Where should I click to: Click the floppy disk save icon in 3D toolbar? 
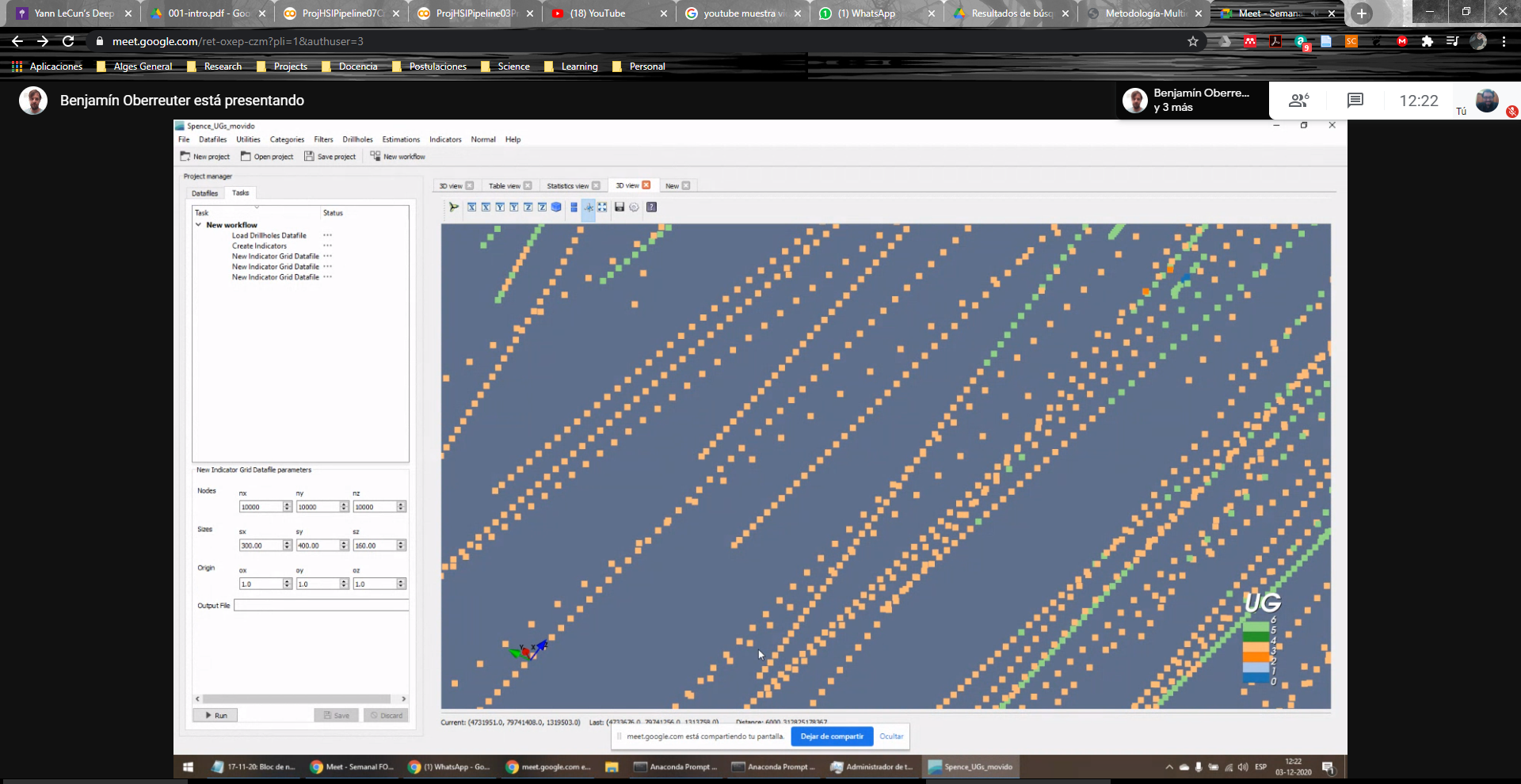coord(619,207)
